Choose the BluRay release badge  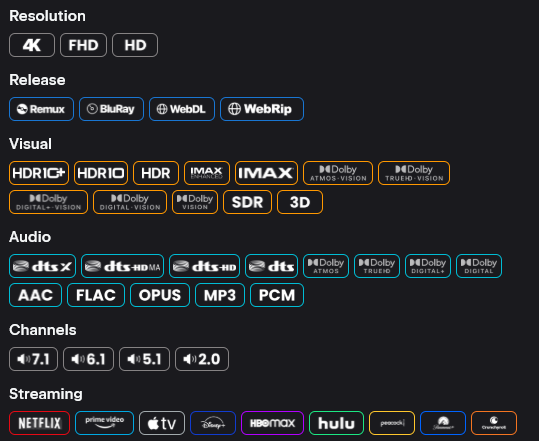pyautogui.click(x=111, y=109)
